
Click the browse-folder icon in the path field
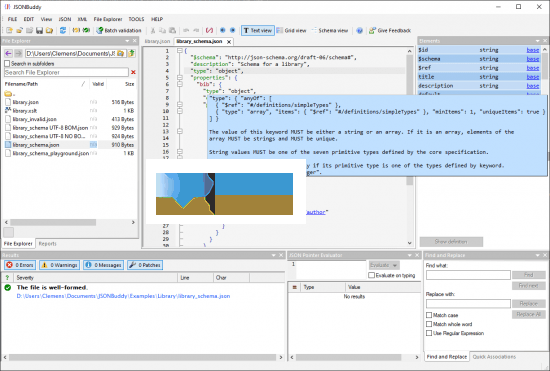point(120,53)
